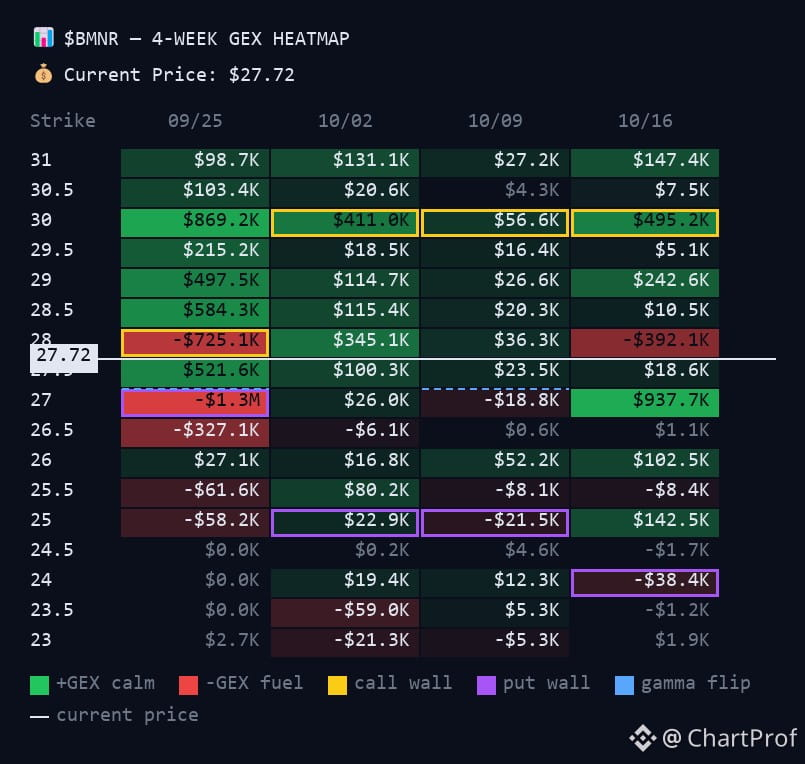Click the ChartProf diamond logo icon
This screenshot has width=805, height=764.
(643, 738)
